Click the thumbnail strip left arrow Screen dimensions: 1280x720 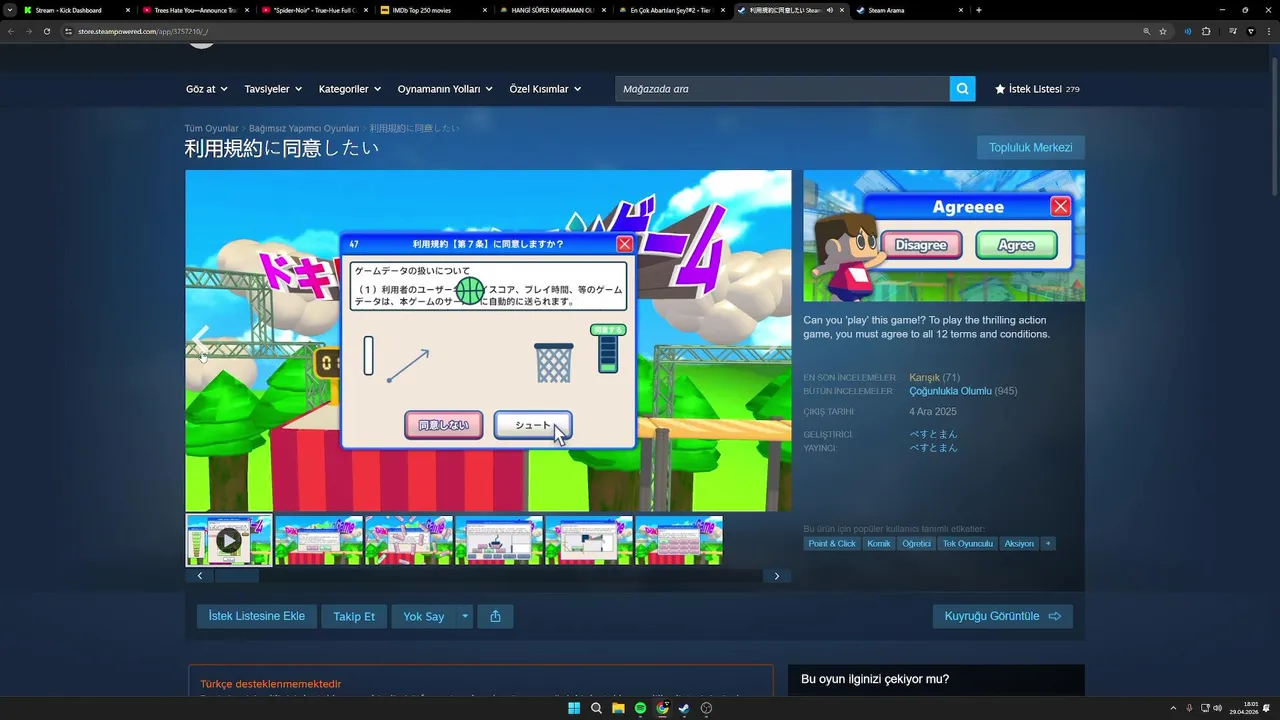[x=200, y=576]
